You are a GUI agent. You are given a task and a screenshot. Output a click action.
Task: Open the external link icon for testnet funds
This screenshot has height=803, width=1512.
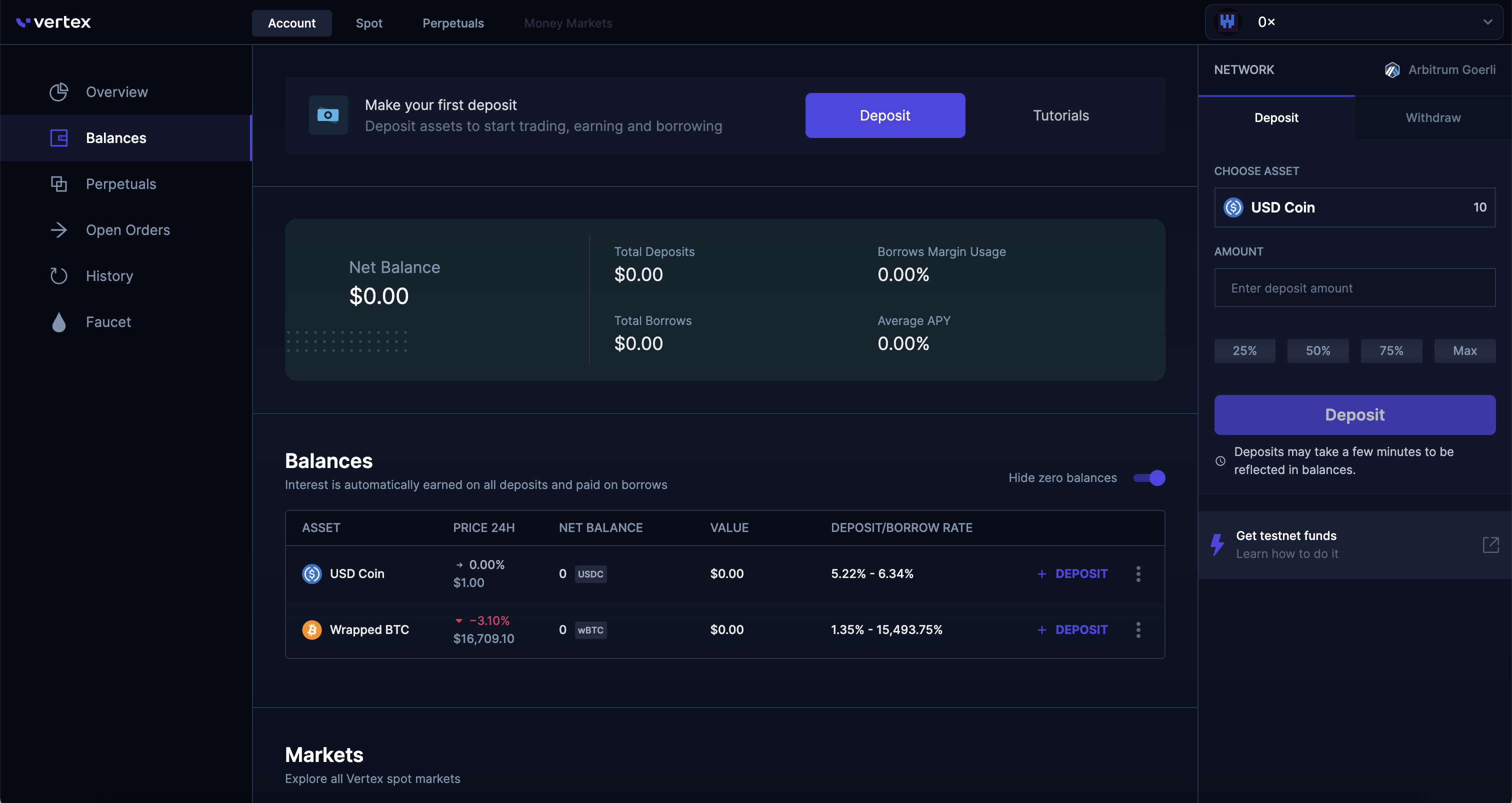pos(1490,544)
